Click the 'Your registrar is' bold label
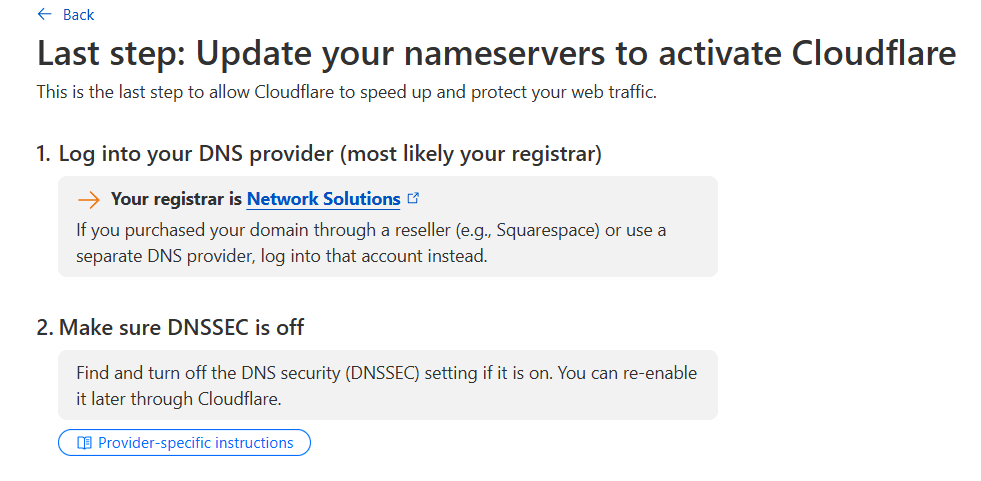The height and width of the screenshot is (481, 981). click(176, 199)
